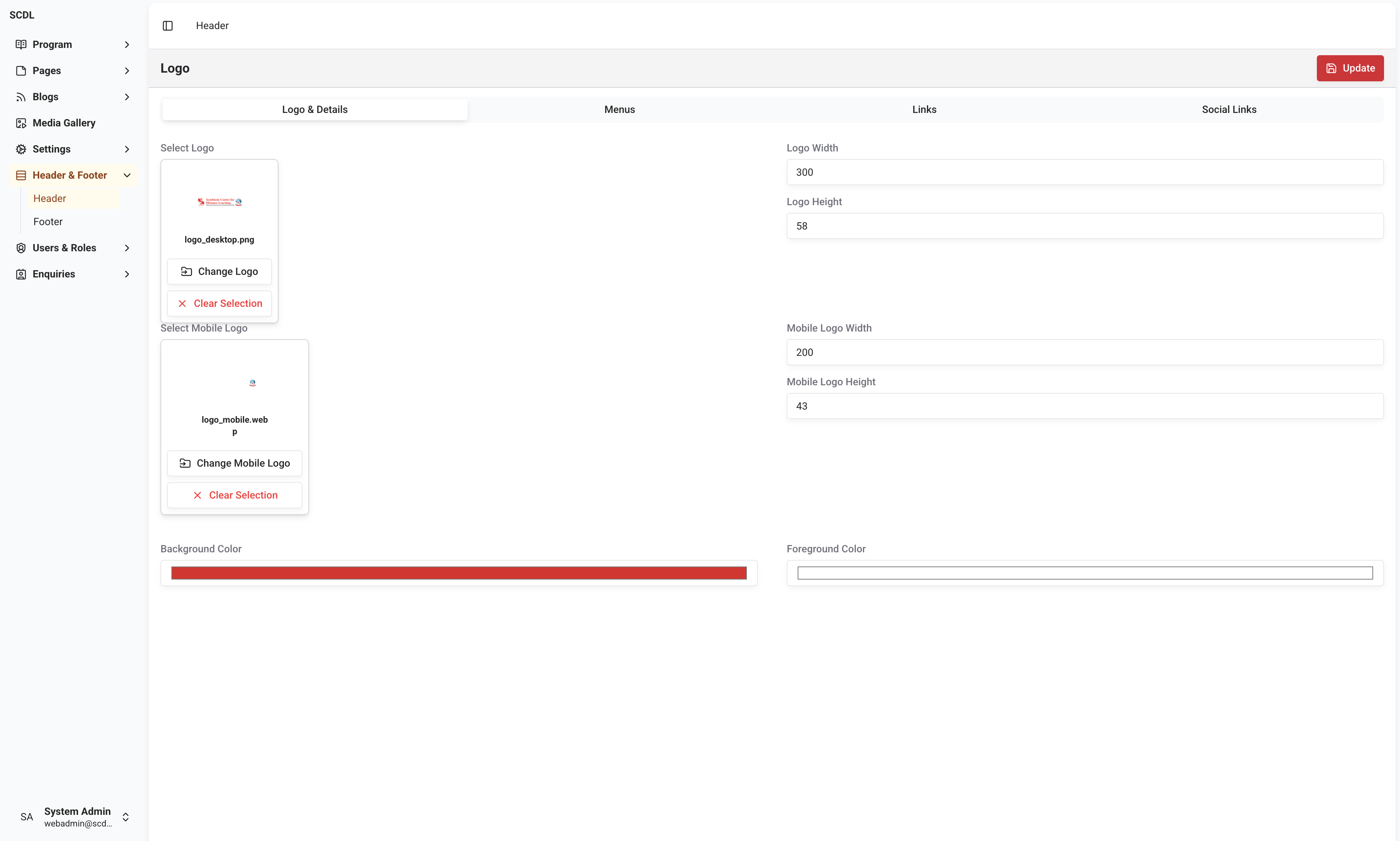This screenshot has width=1400, height=841.
Task: Click the Enquiries contact icon
Action: point(21,274)
